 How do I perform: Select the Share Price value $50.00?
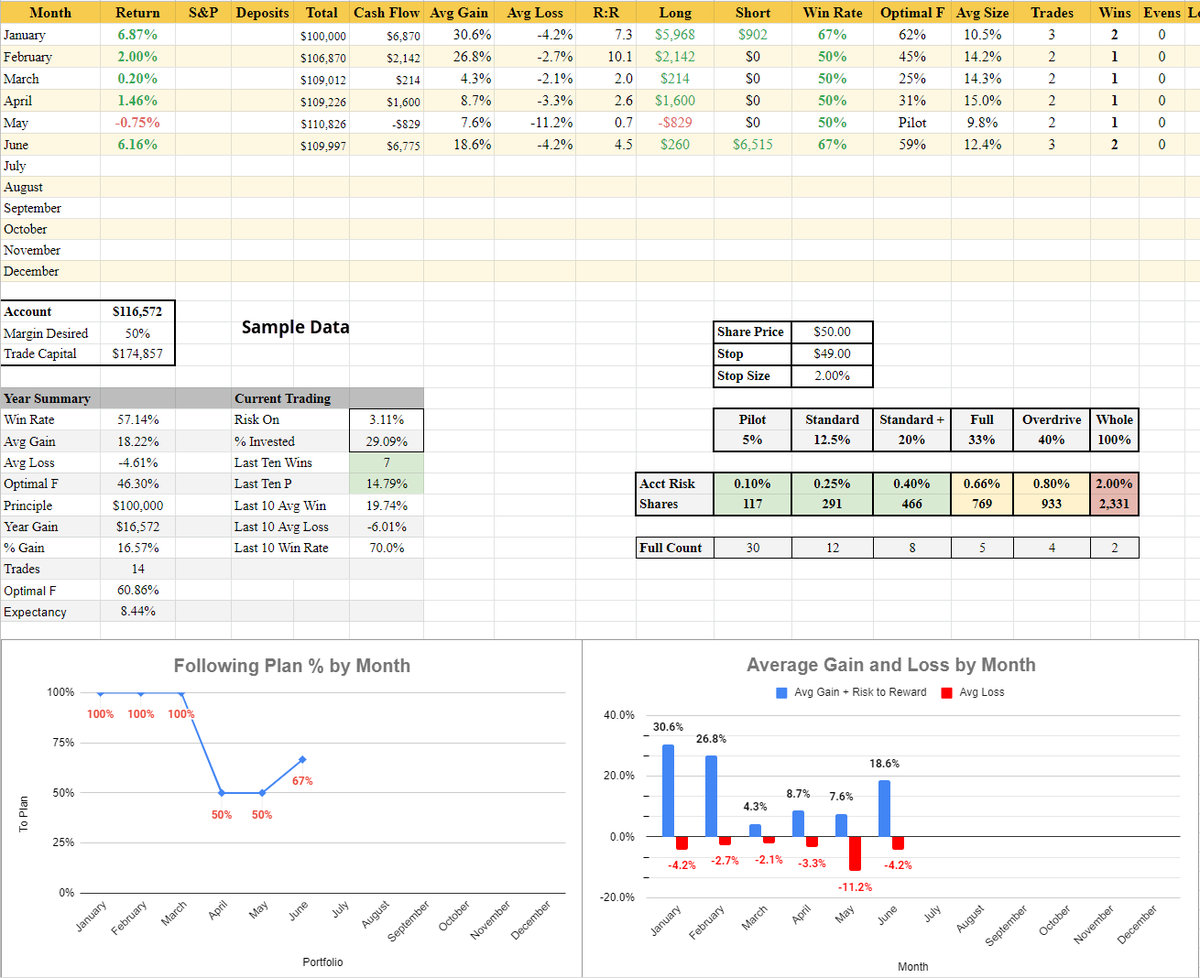click(833, 331)
